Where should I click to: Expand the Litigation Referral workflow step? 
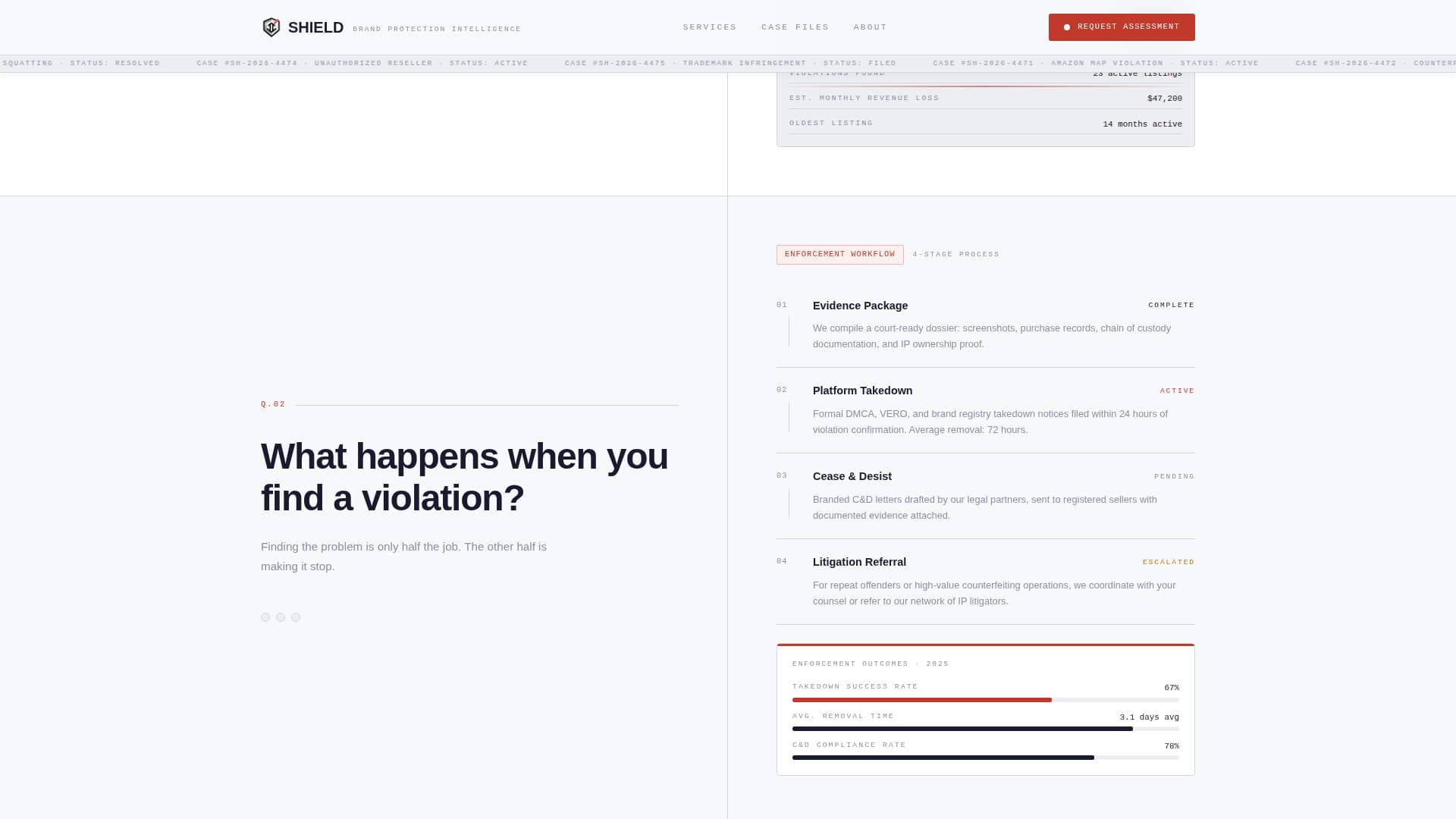click(859, 562)
